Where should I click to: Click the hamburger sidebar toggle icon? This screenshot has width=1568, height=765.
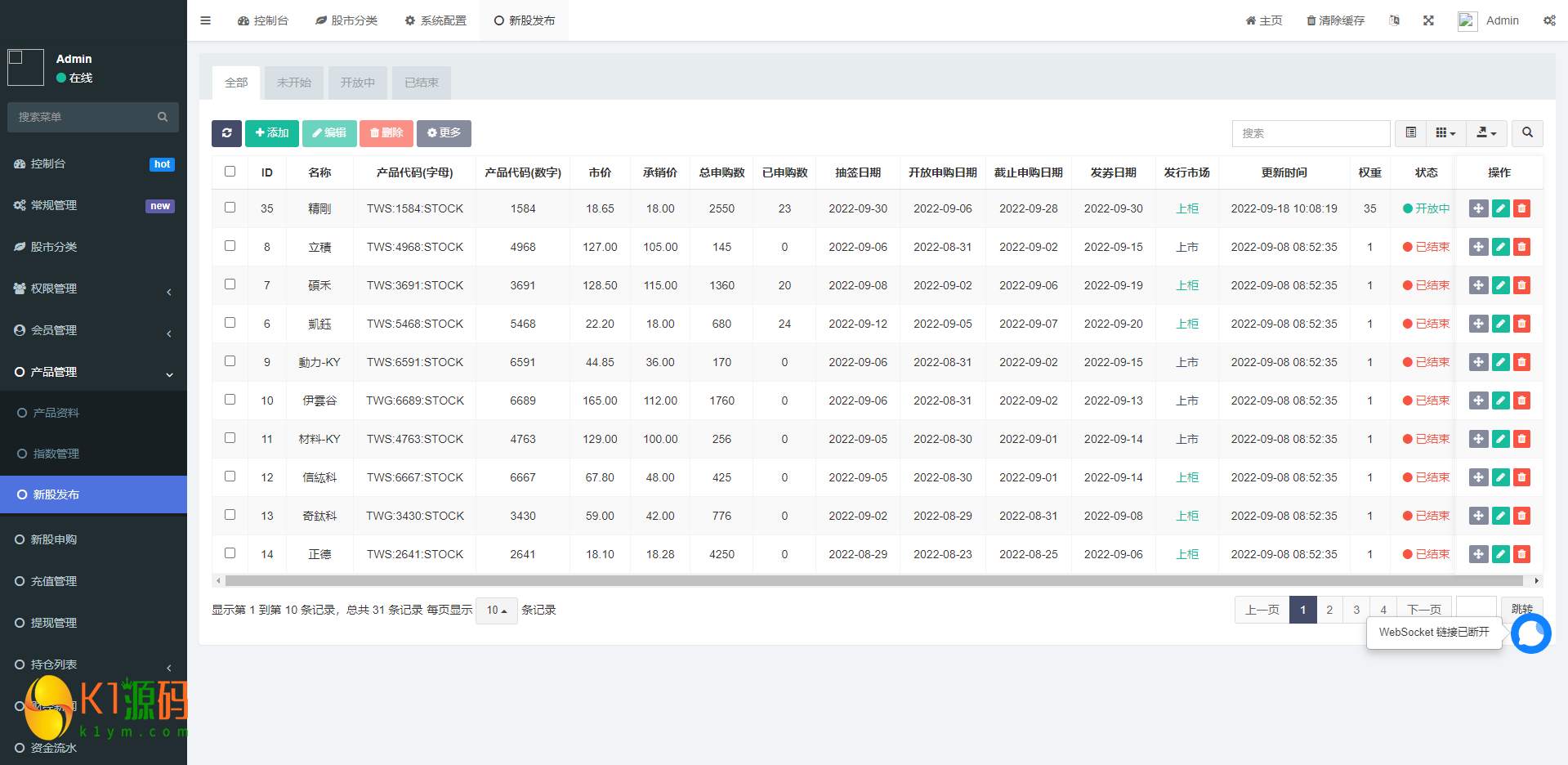point(206,20)
